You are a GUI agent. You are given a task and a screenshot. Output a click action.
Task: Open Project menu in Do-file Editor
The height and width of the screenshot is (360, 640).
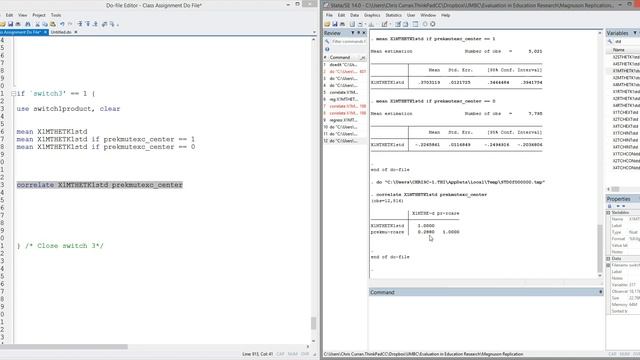coord(39,15)
